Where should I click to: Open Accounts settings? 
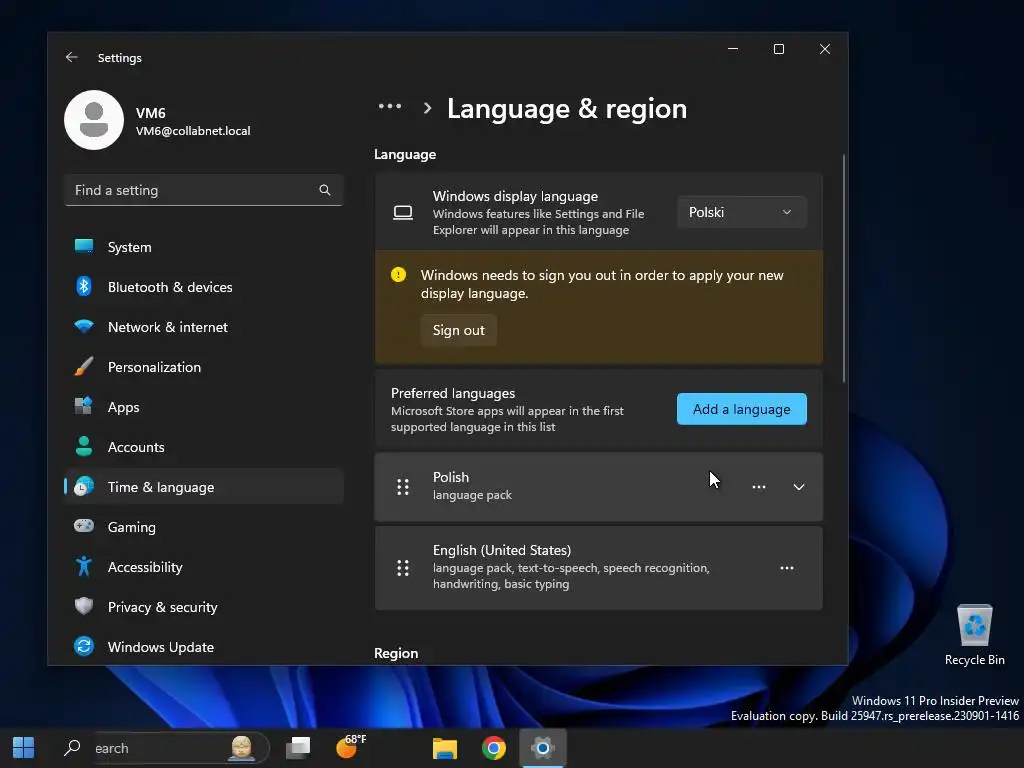coord(204,447)
